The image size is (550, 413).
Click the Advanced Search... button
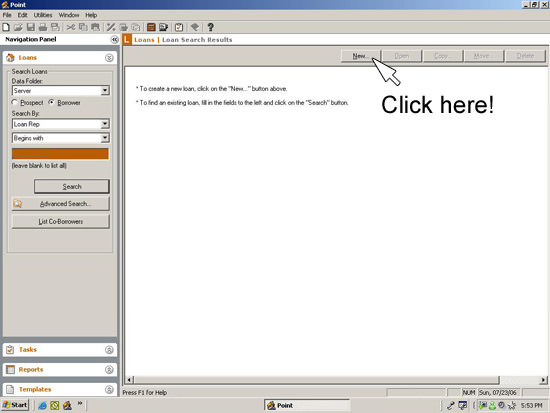click(61, 204)
